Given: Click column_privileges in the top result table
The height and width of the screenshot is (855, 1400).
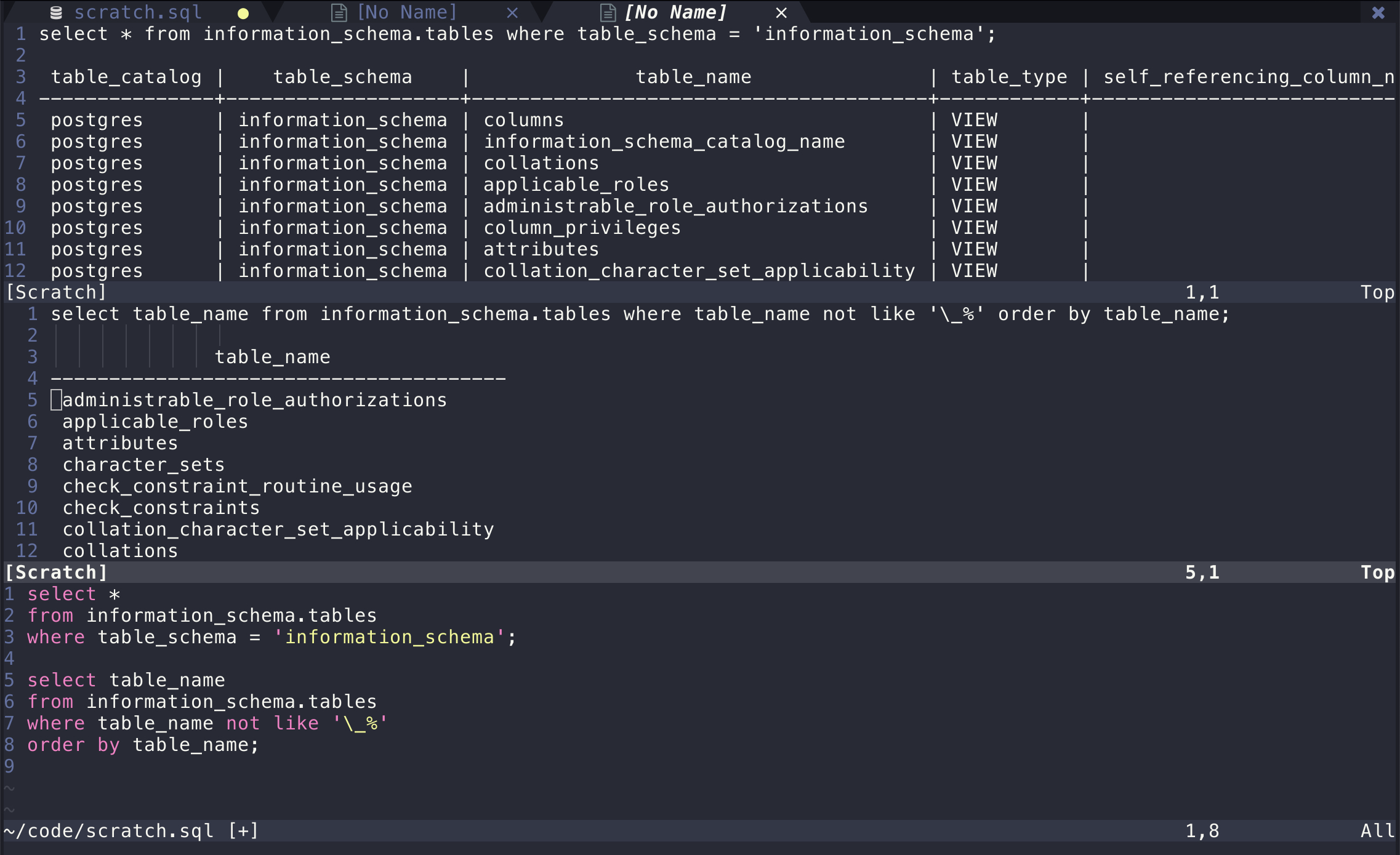Looking at the screenshot, I should (582, 228).
